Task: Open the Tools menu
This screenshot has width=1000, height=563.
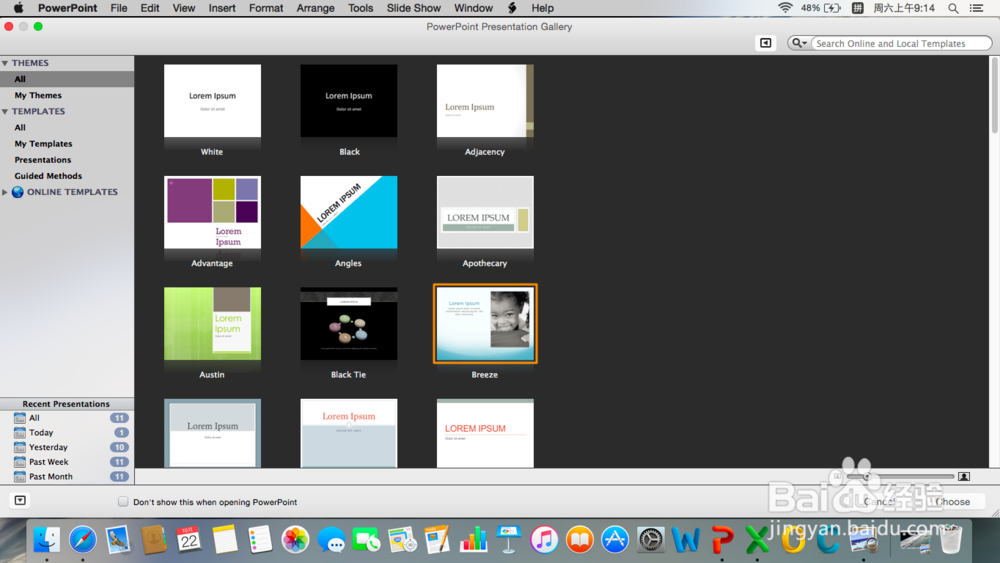Action: pyautogui.click(x=360, y=8)
